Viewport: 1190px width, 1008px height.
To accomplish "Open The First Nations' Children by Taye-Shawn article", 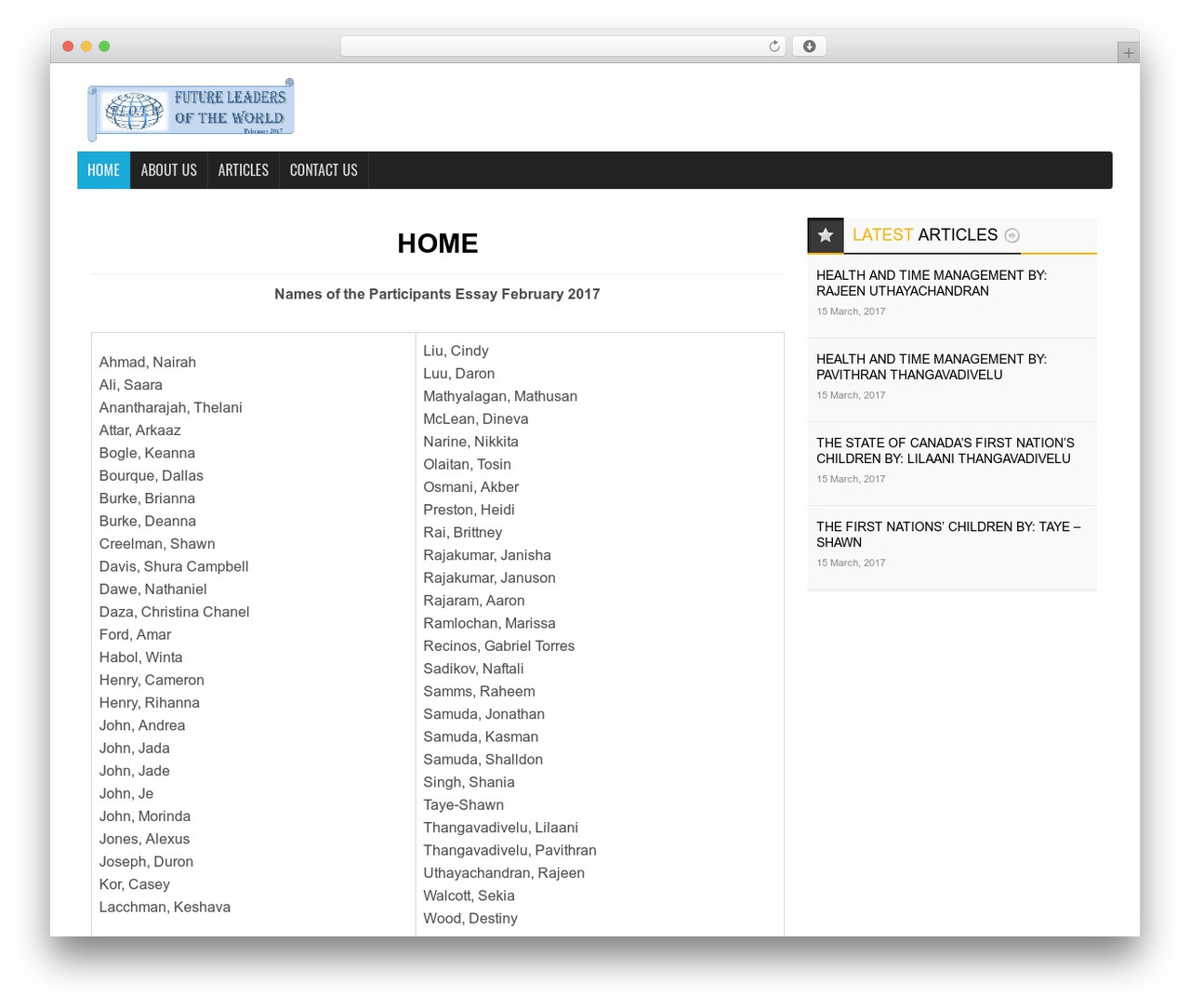I will (x=948, y=534).
